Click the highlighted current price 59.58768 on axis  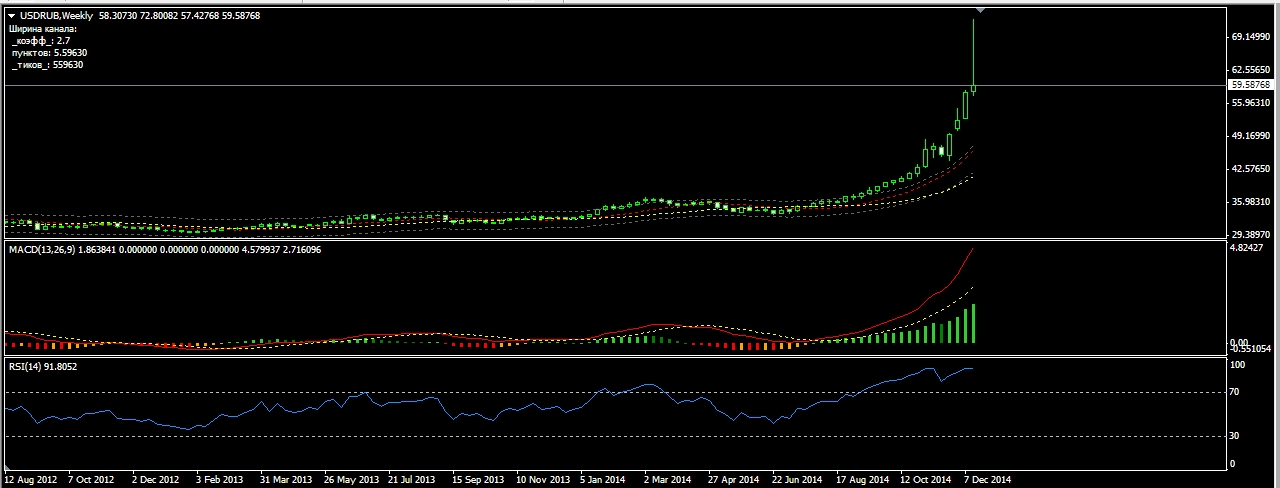[x=1251, y=86]
